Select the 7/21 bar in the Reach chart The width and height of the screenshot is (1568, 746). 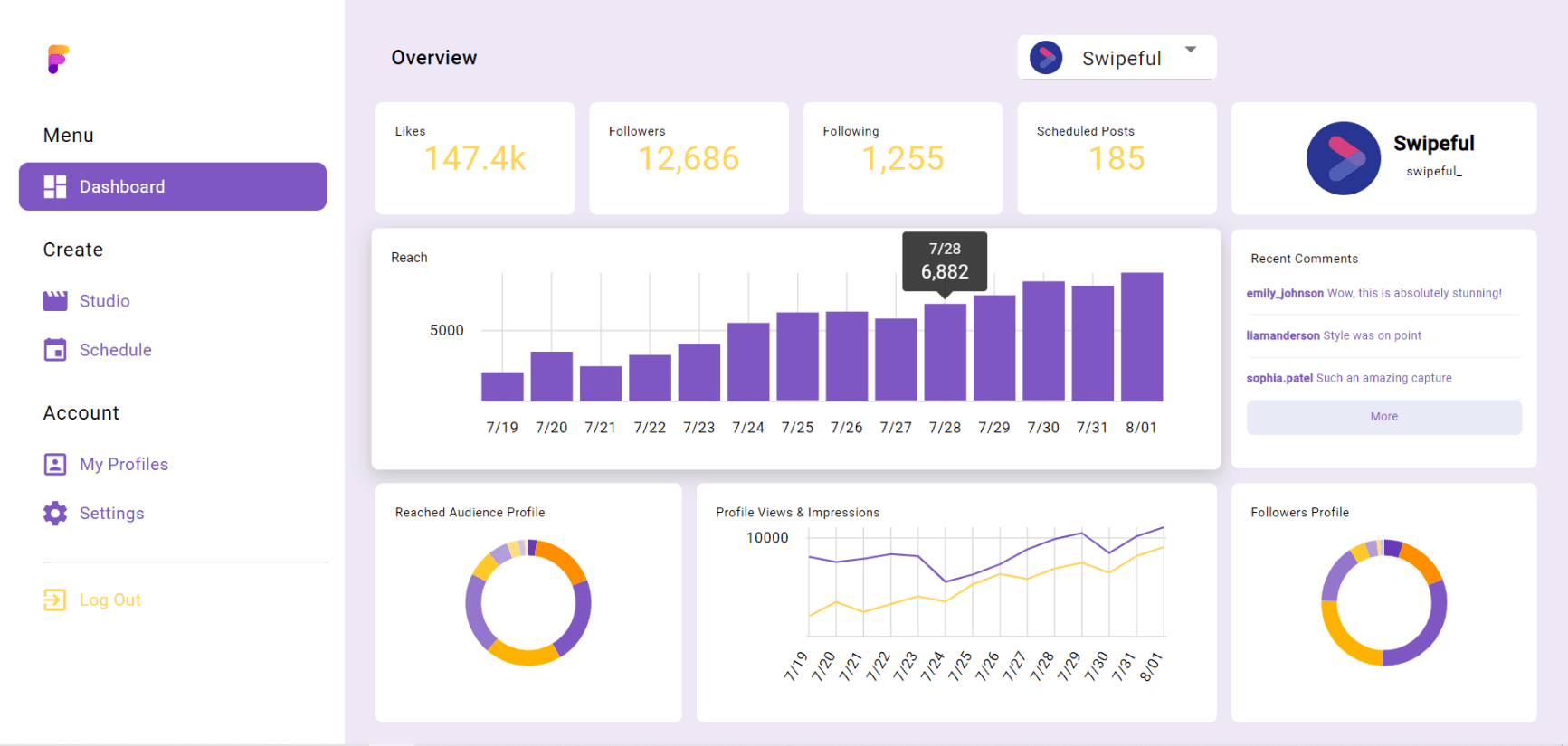[x=601, y=383]
